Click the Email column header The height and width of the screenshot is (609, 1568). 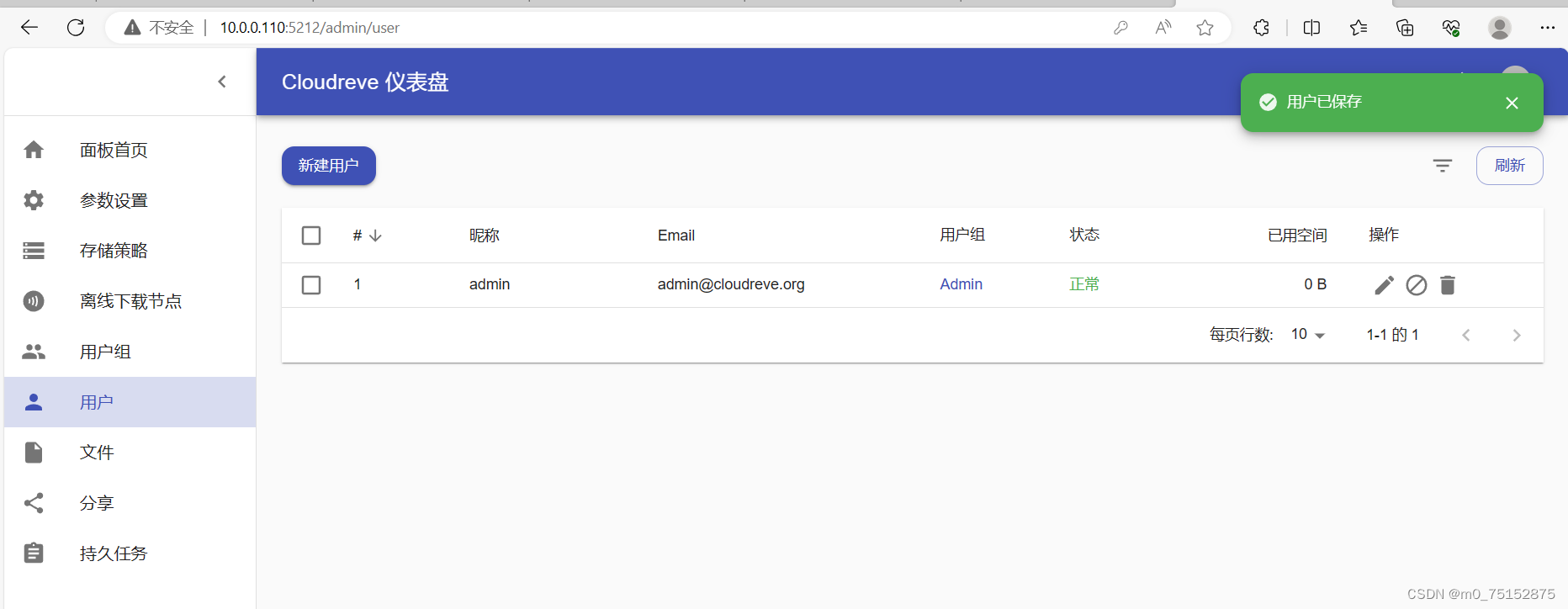[676, 236]
